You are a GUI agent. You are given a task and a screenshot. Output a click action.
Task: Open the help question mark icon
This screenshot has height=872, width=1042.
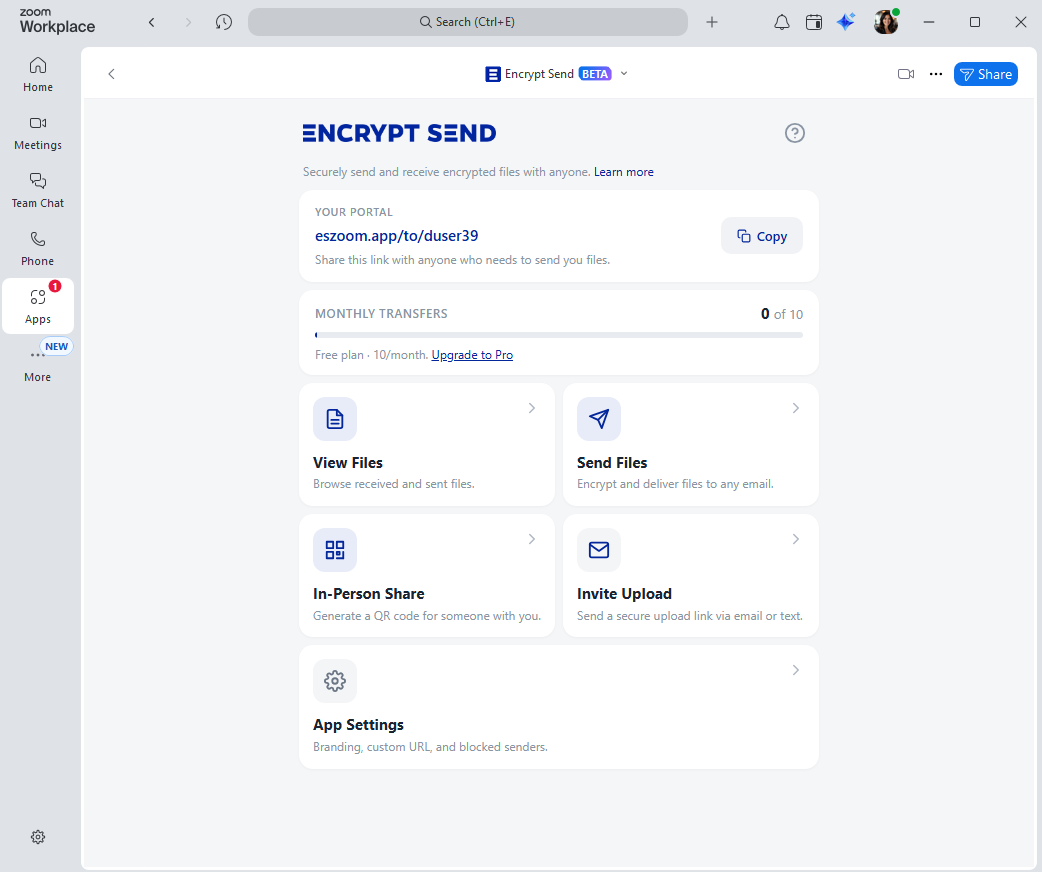coord(795,133)
